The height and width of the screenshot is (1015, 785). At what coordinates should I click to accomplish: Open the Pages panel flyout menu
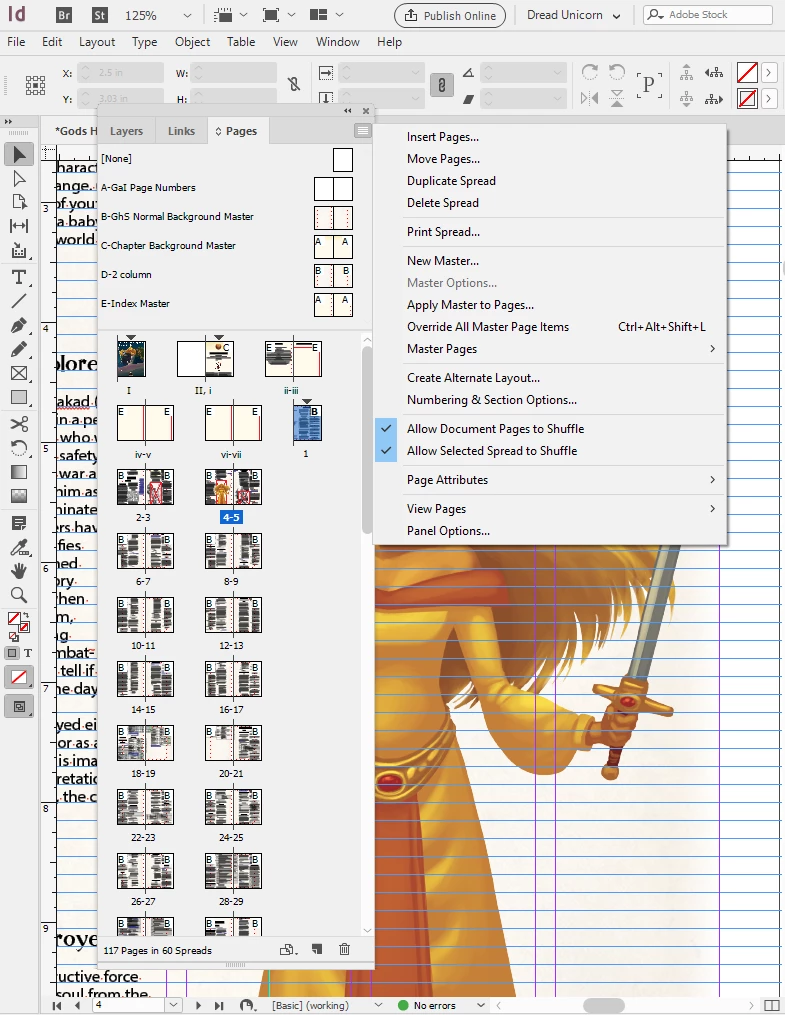coord(363,131)
